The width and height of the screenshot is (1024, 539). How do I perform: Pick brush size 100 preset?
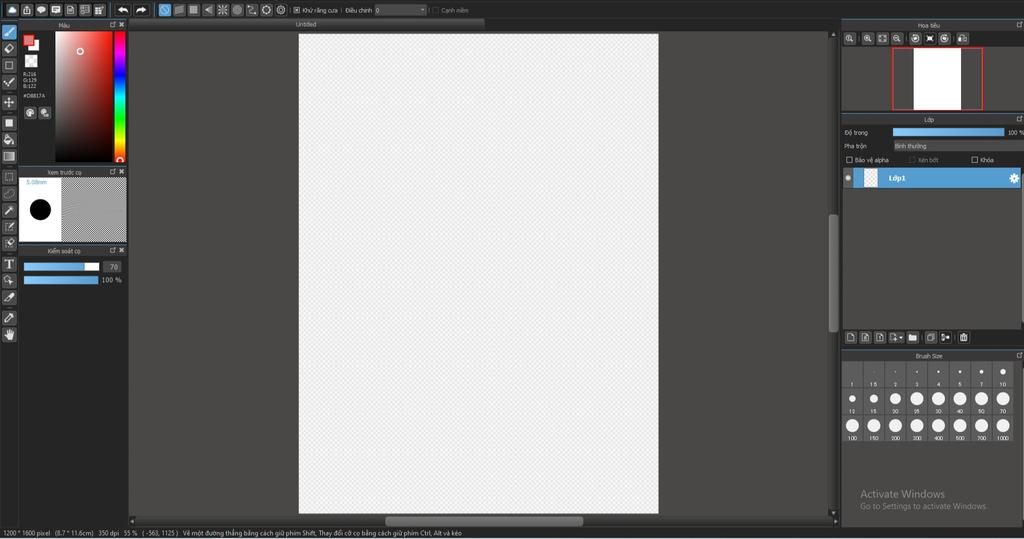pyautogui.click(x=852, y=429)
